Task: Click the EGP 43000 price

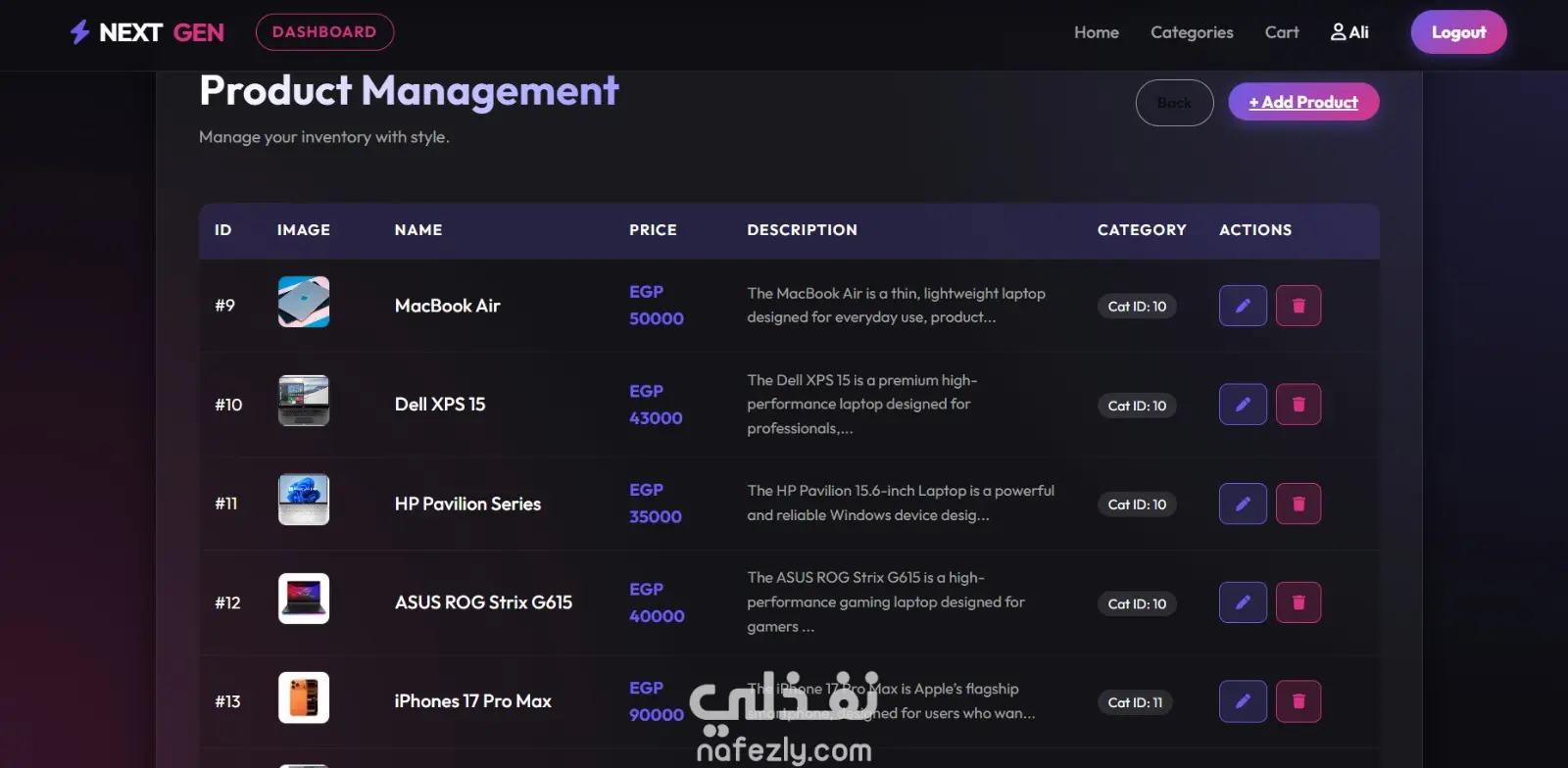Action: (x=656, y=405)
